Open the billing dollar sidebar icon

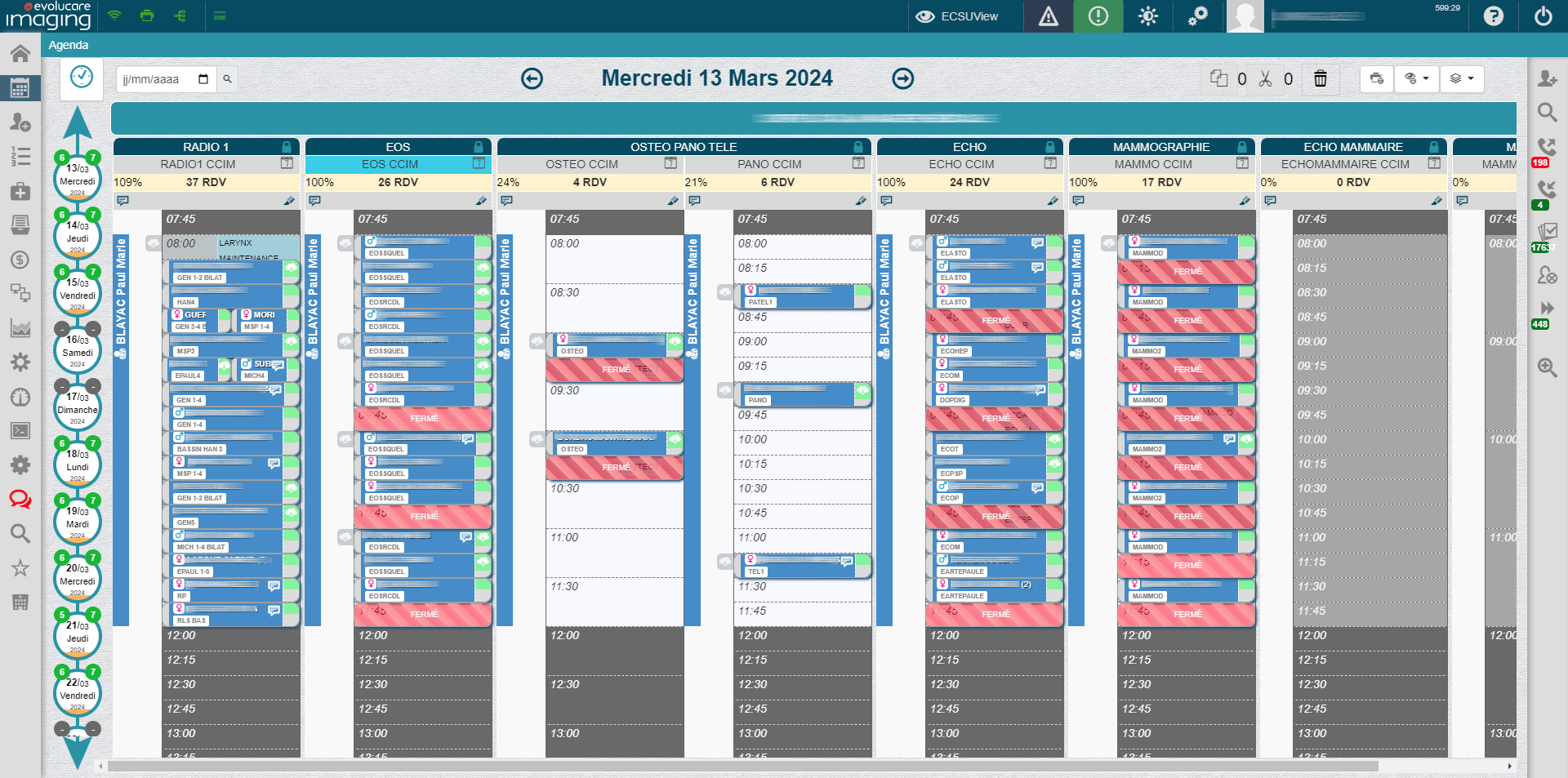20,260
